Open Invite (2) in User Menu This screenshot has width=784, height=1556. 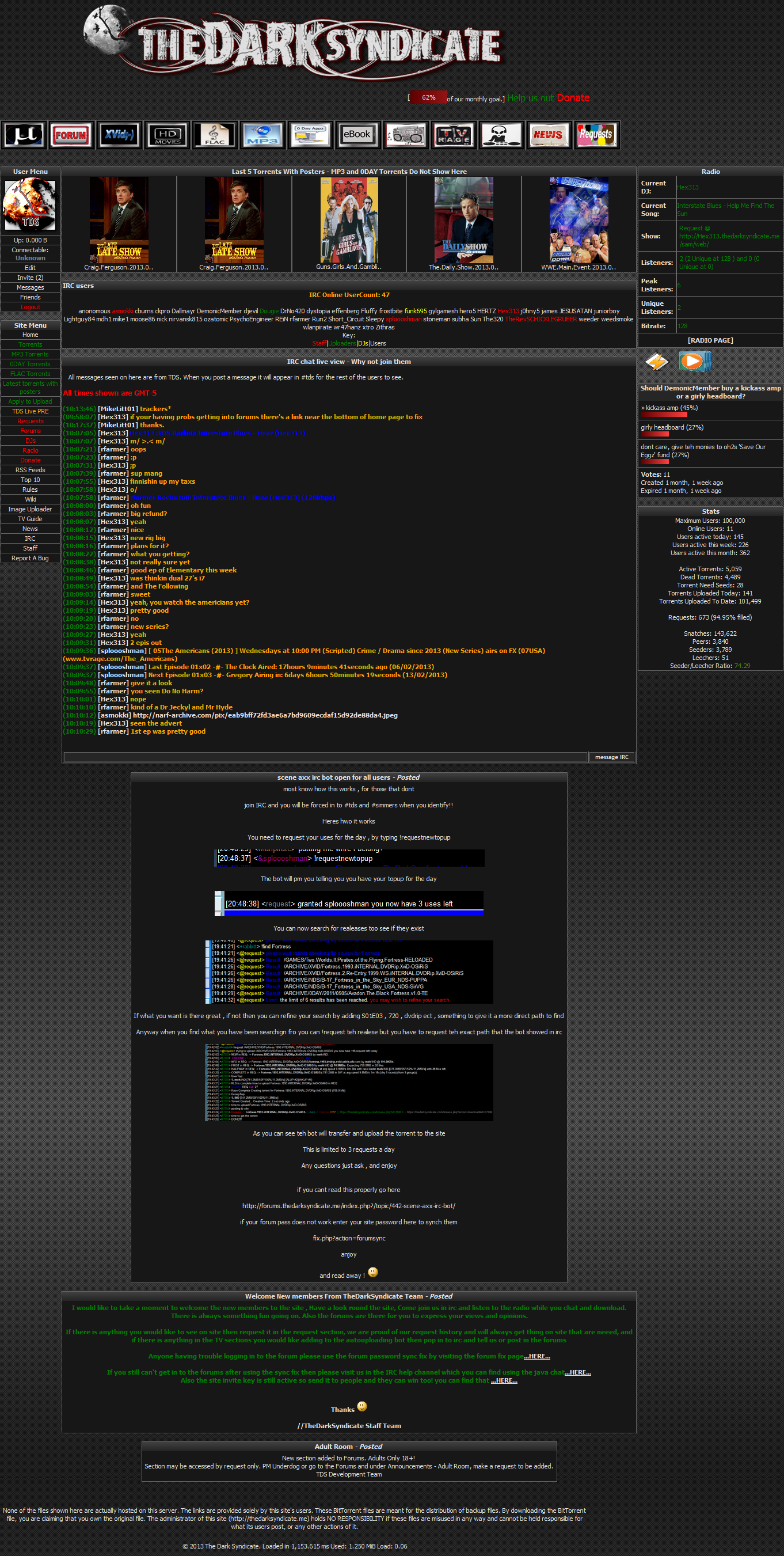pos(30,278)
